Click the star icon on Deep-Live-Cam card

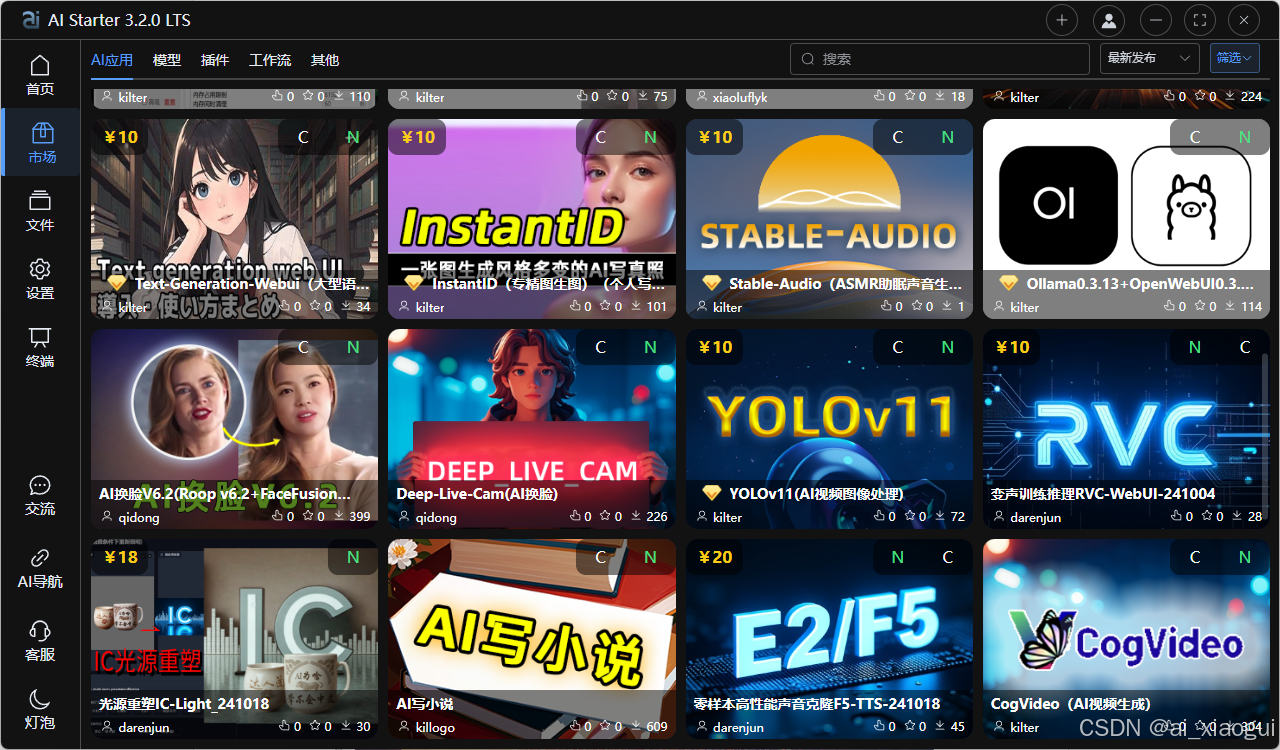pyautogui.click(x=607, y=517)
